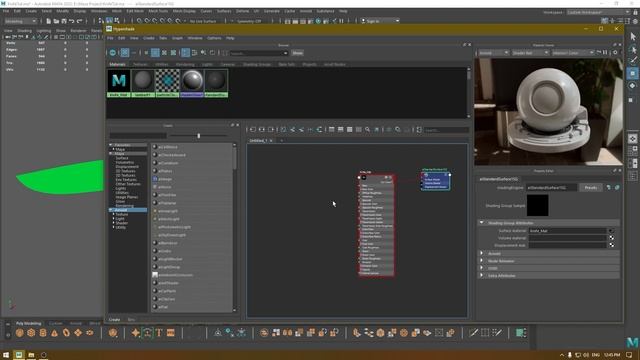Open the Hypershade Options menu
640x360 pixels.
click(214, 38)
